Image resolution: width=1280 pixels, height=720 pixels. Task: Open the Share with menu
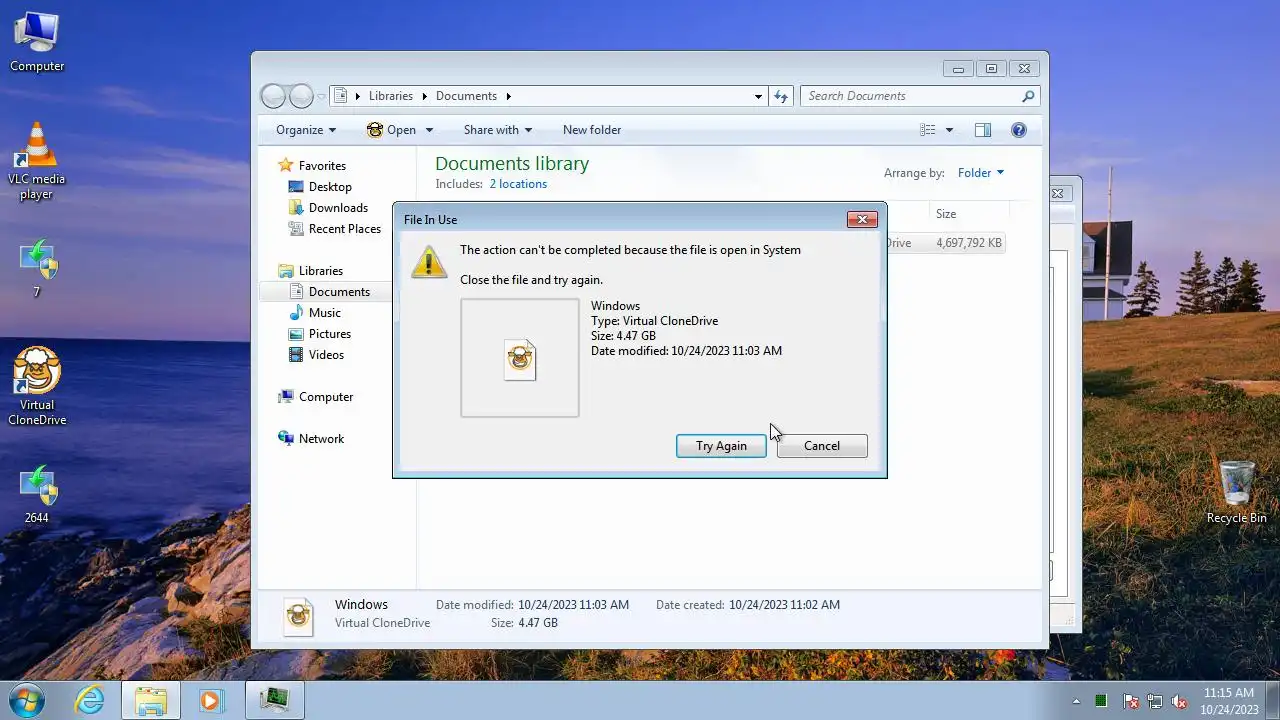point(497,130)
